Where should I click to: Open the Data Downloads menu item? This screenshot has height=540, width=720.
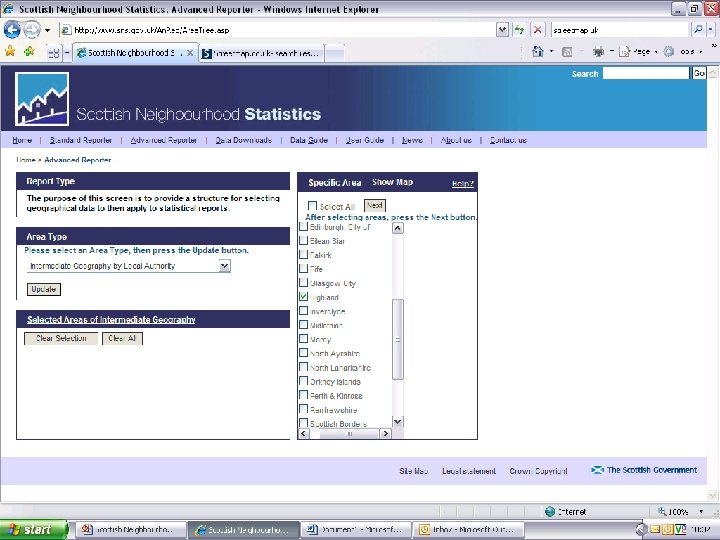click(x=244, y=140)
